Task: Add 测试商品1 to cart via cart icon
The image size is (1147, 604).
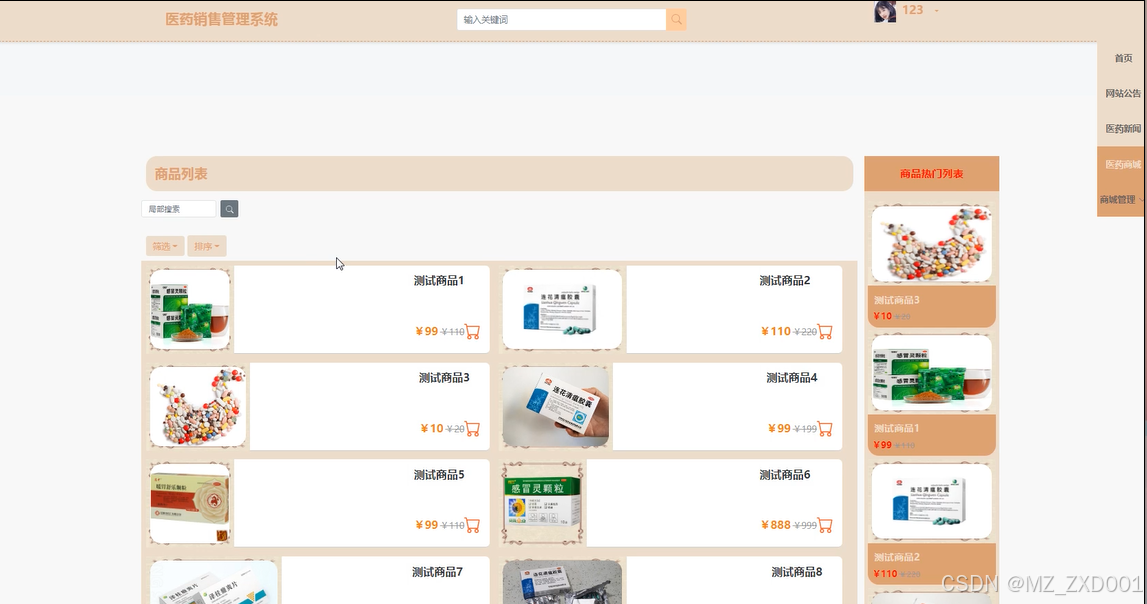Action: coord(473,331)
